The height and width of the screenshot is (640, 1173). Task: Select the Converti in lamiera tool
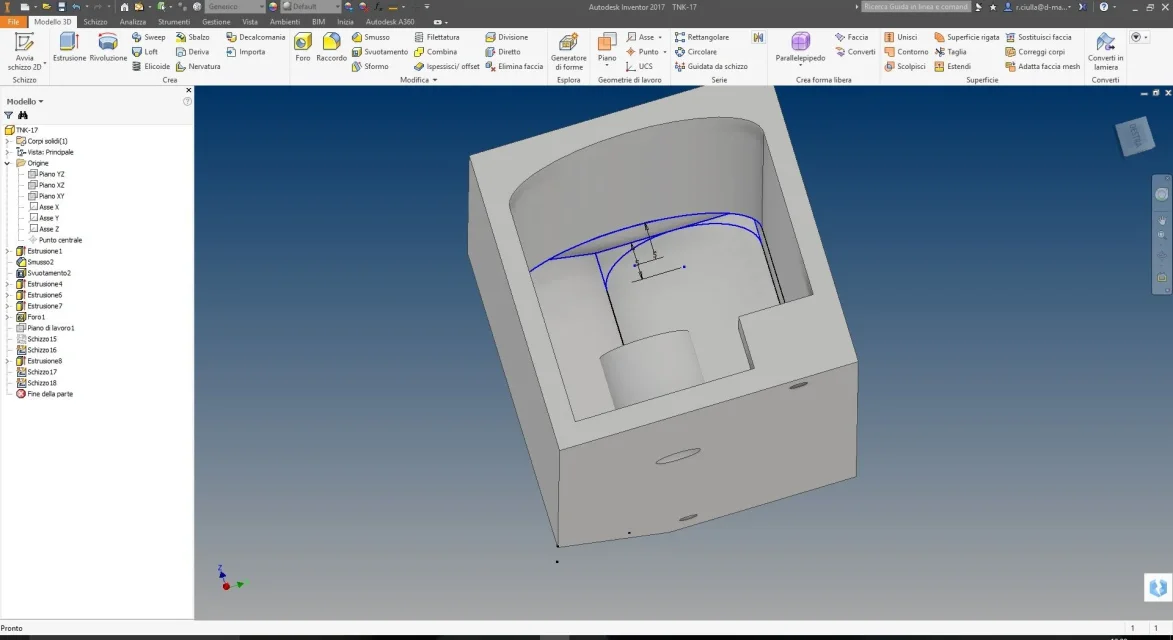coord(1105,52)
